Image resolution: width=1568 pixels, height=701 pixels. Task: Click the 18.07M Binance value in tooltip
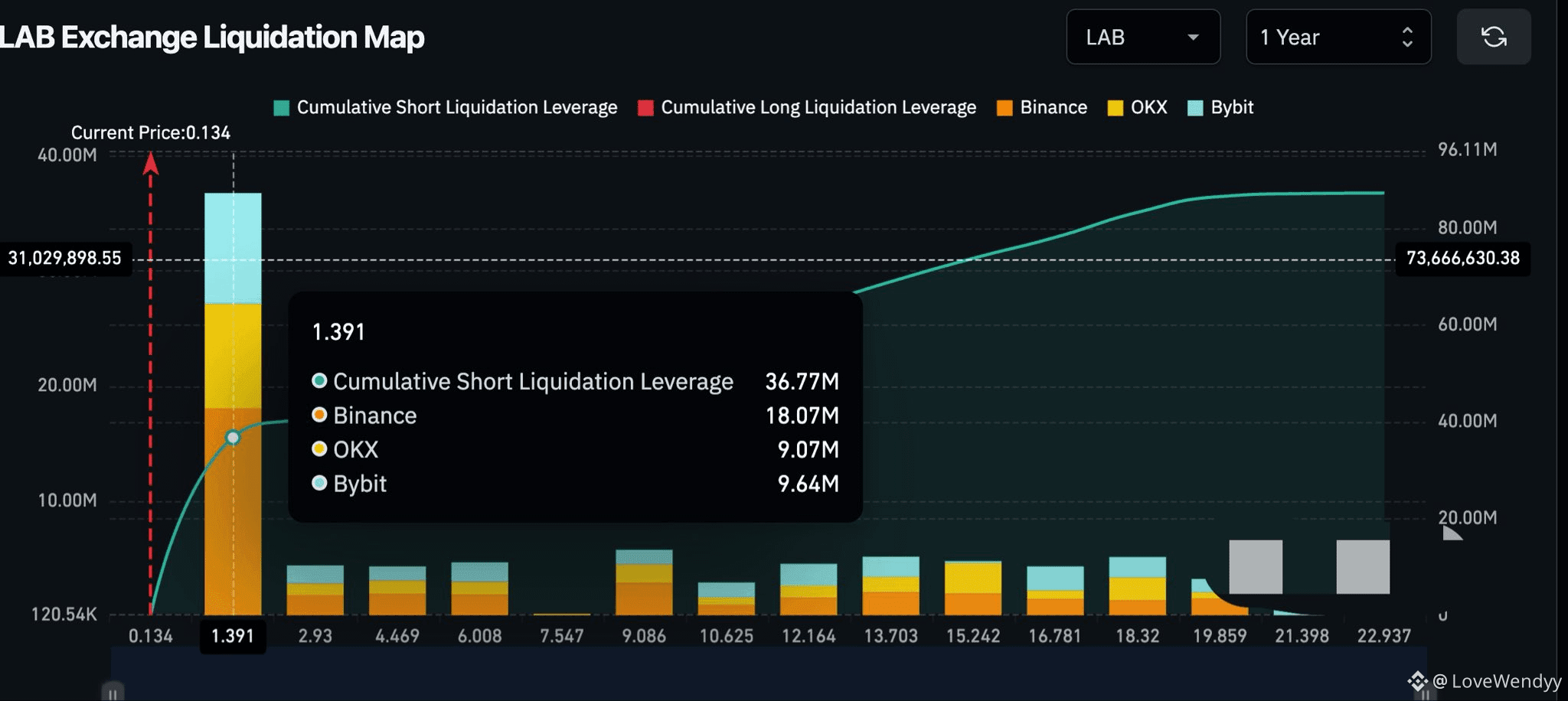[x=802, y=416]
